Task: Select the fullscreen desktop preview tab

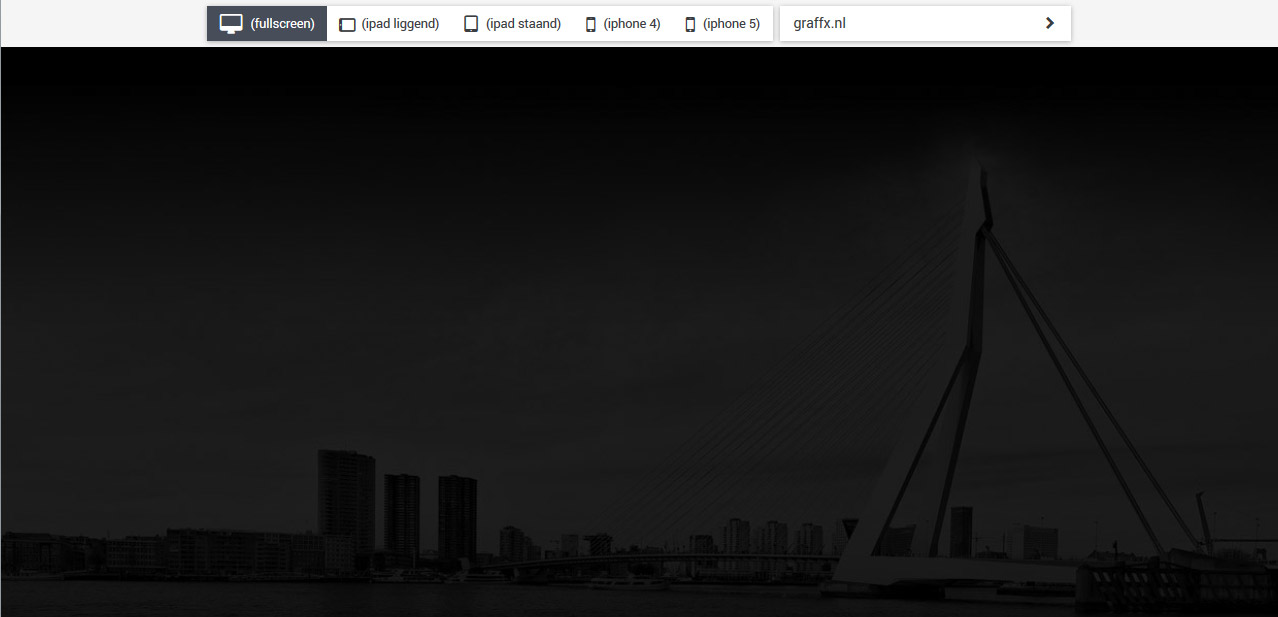Action: click(x=267, y=24)
